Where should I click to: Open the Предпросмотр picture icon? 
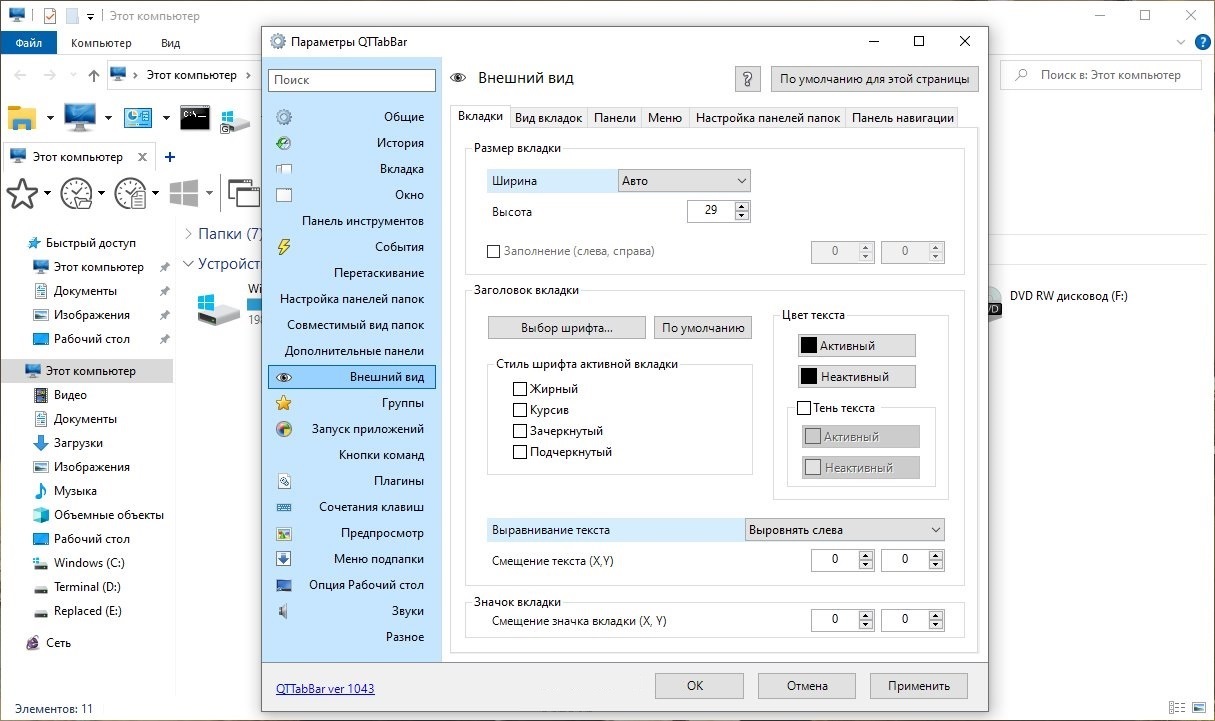pyautogui.click(x=284, y=533)
